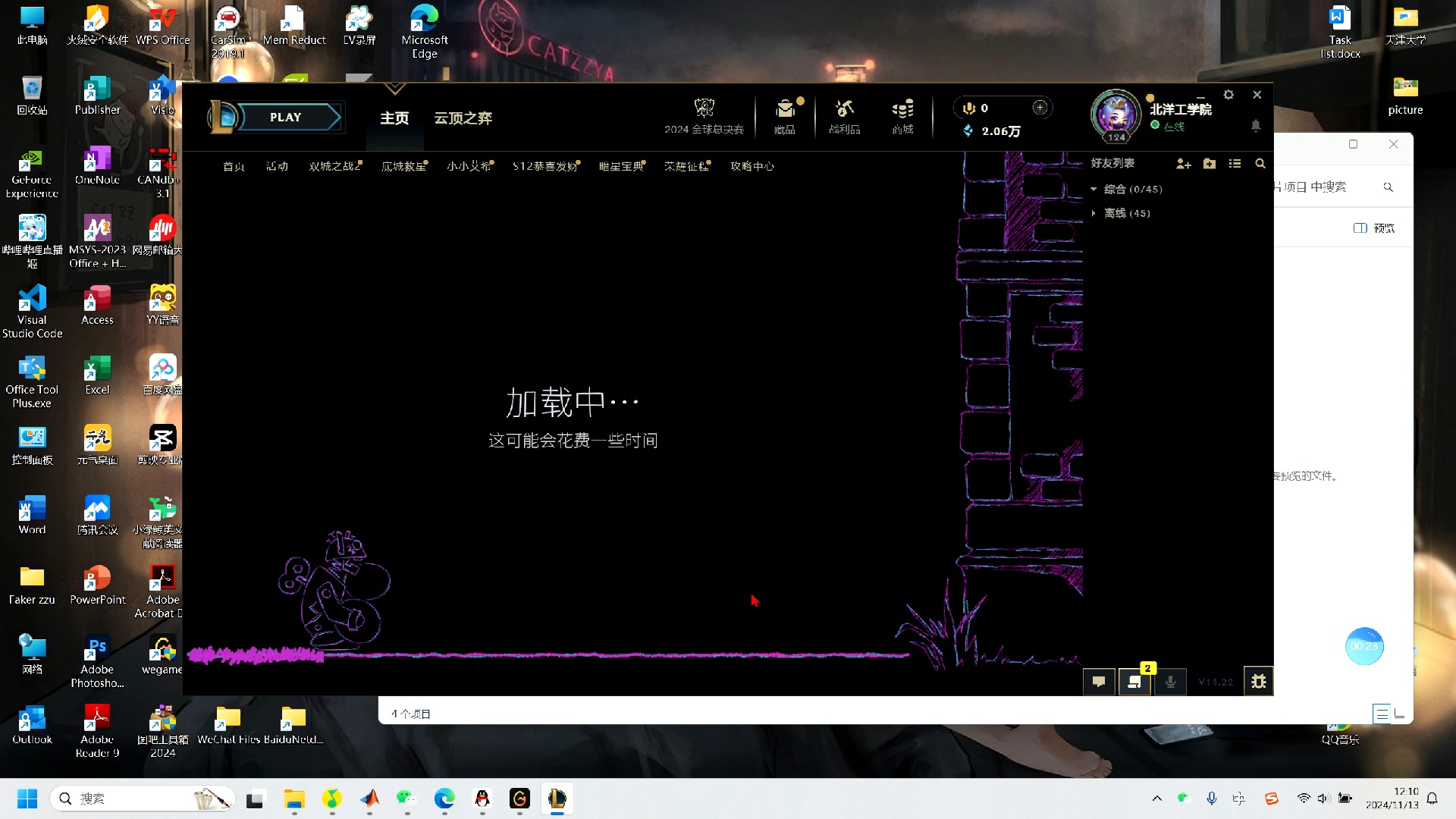This screenshot has height=819, width=1456.
Task: Open the add friend icon
Action: (1183, 163)
